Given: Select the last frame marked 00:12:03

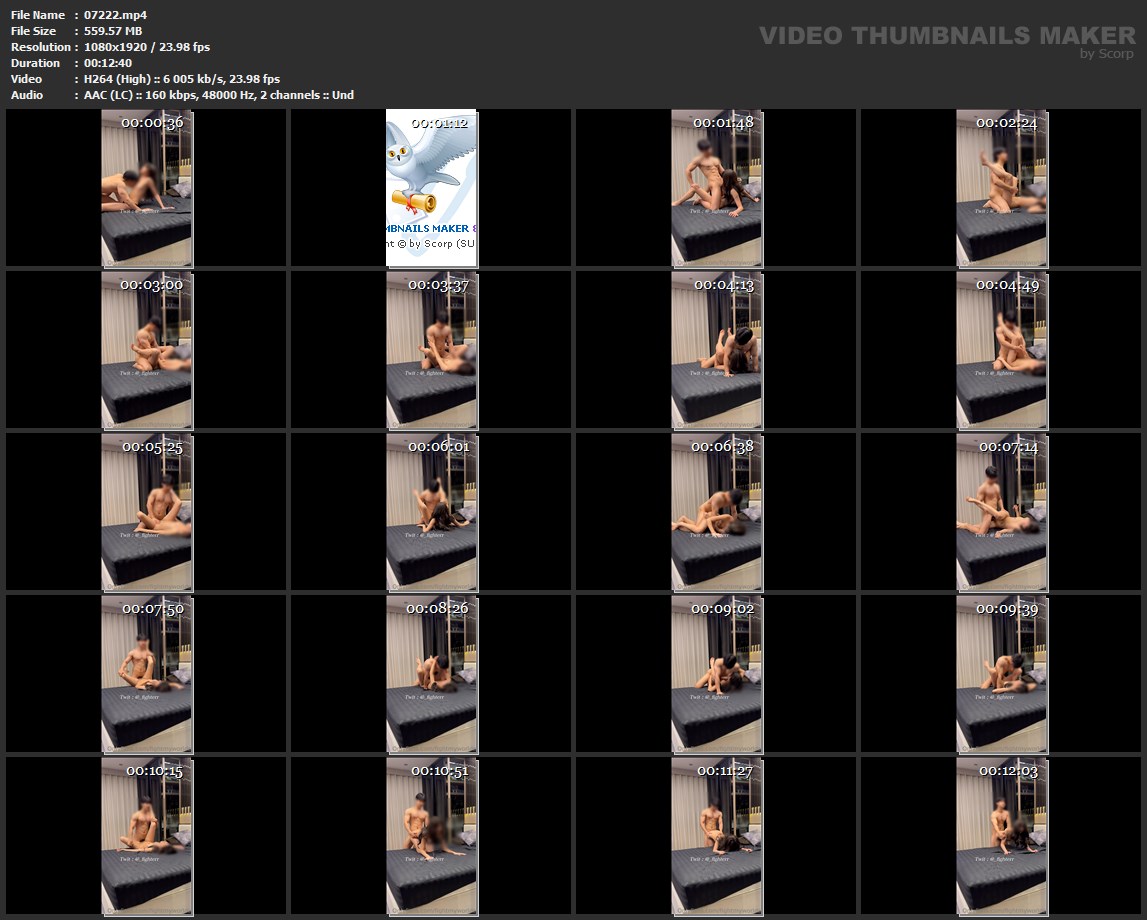Looking at the screenshot, I should click(1001, 836).
